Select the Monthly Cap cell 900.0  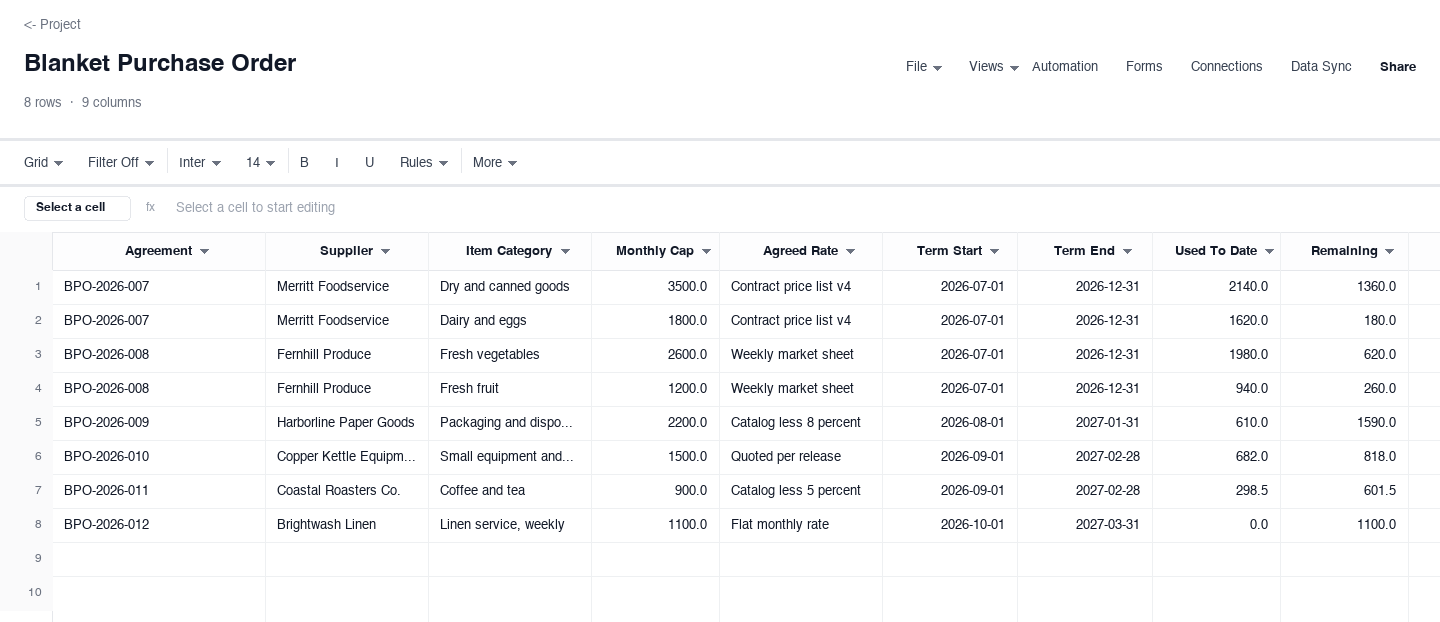(656, 491)
